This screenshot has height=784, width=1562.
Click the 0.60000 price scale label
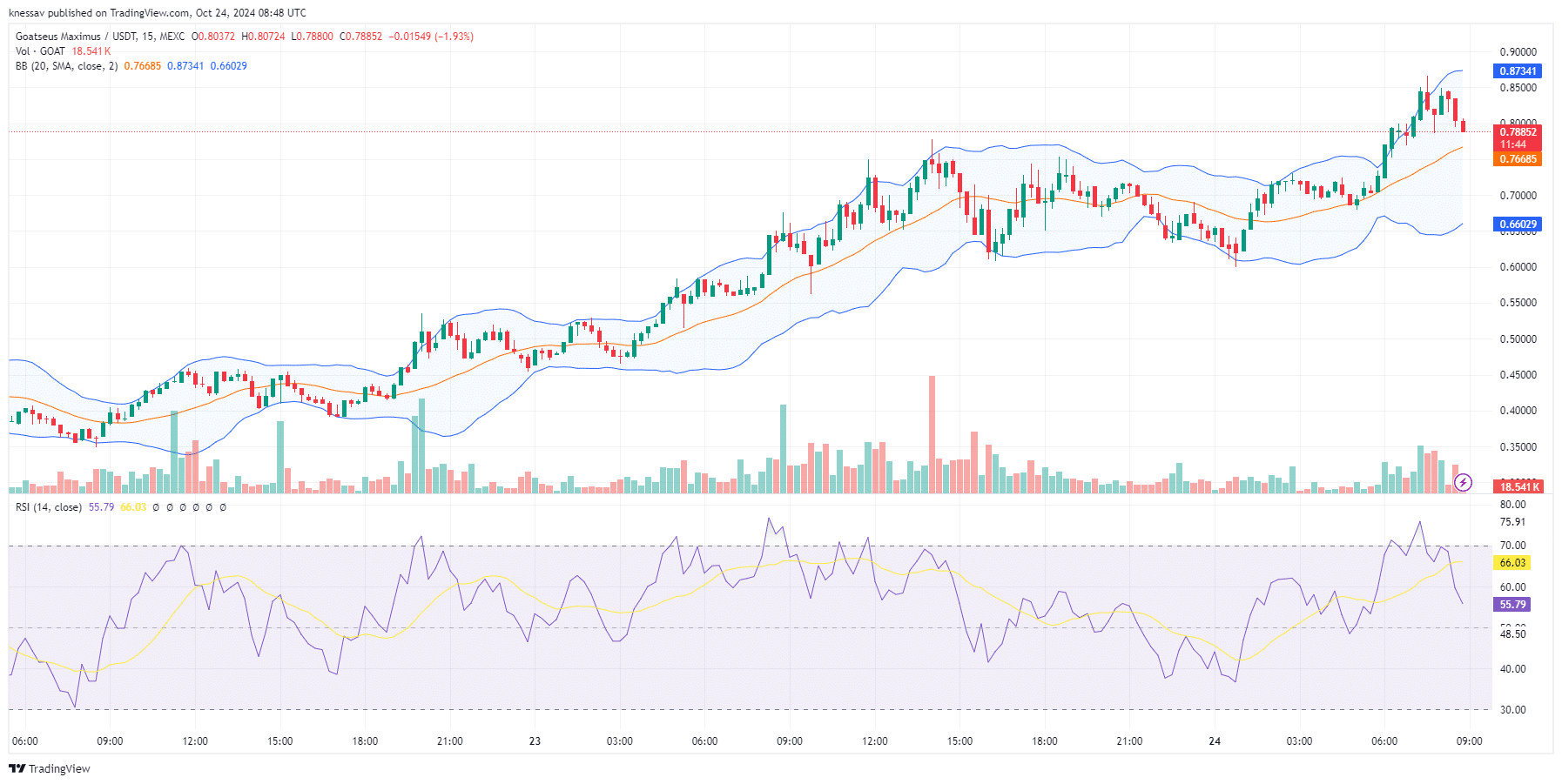(x=1518, y=267)
